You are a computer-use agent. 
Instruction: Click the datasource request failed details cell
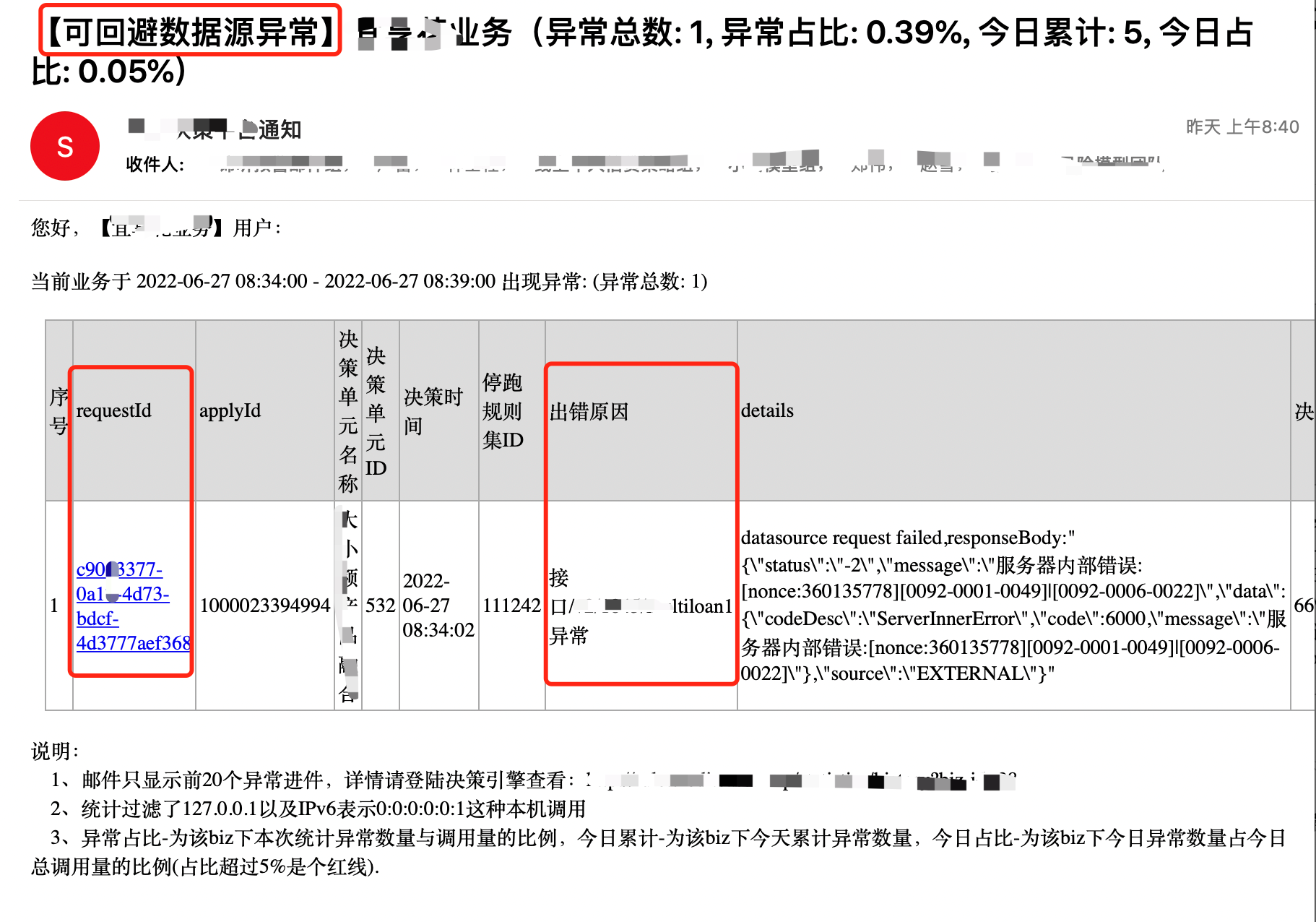click(1013, 606)
